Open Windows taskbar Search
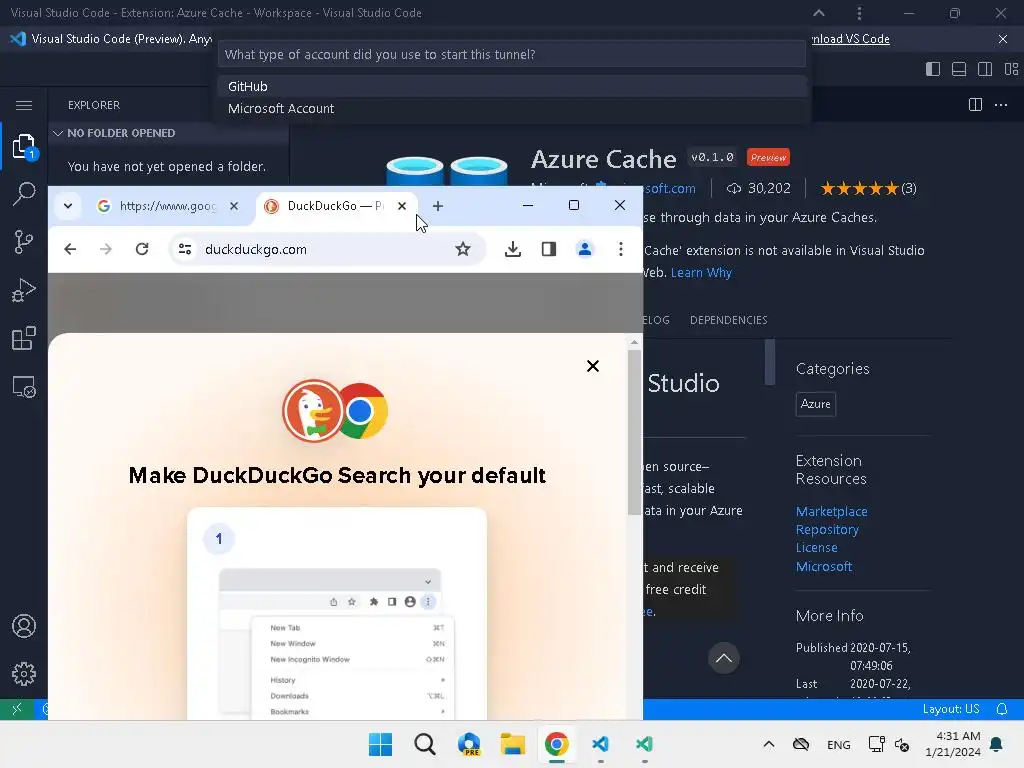The width and height of the screenshot is (1024, 768). 424,744
